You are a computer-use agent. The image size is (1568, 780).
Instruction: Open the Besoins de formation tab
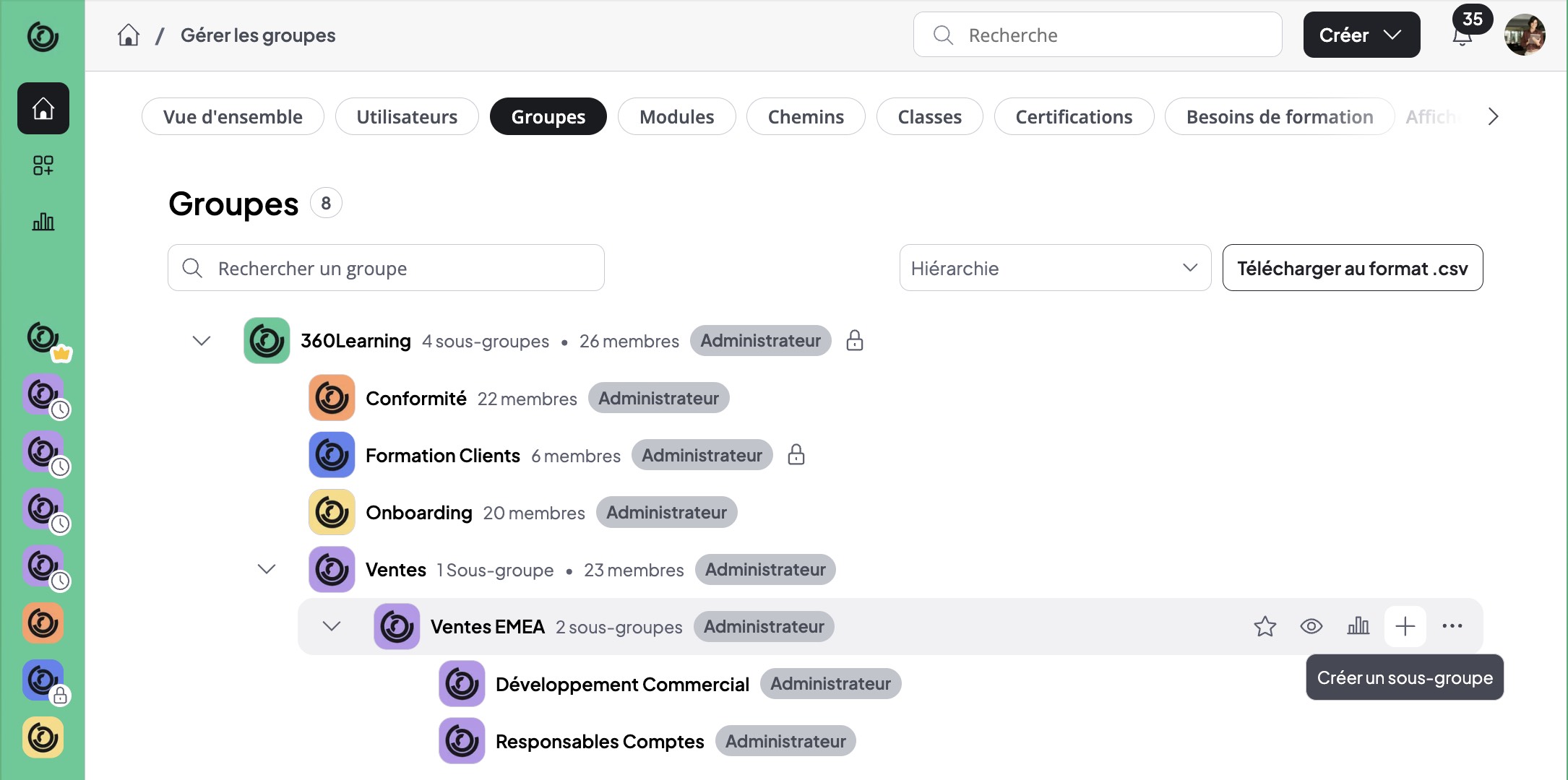(1280, 116)
